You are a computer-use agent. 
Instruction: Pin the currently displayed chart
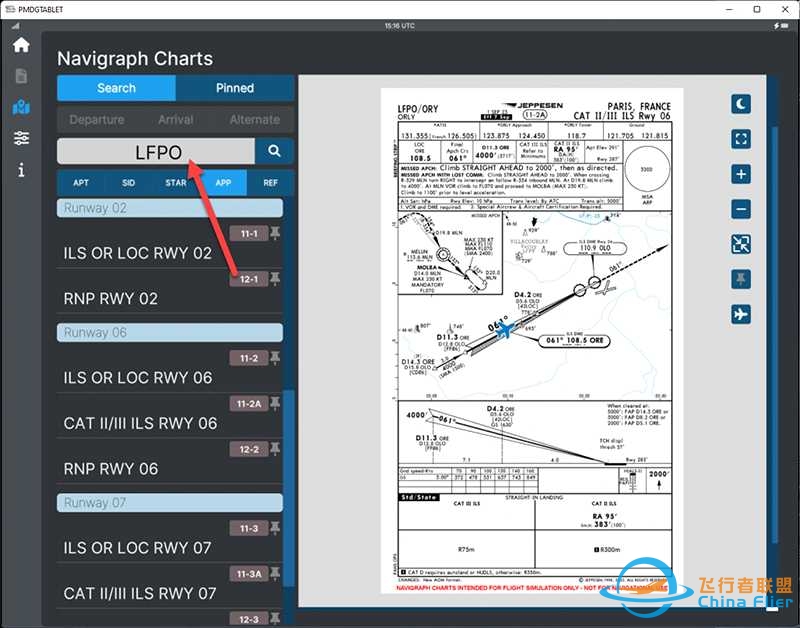(741, 279)
